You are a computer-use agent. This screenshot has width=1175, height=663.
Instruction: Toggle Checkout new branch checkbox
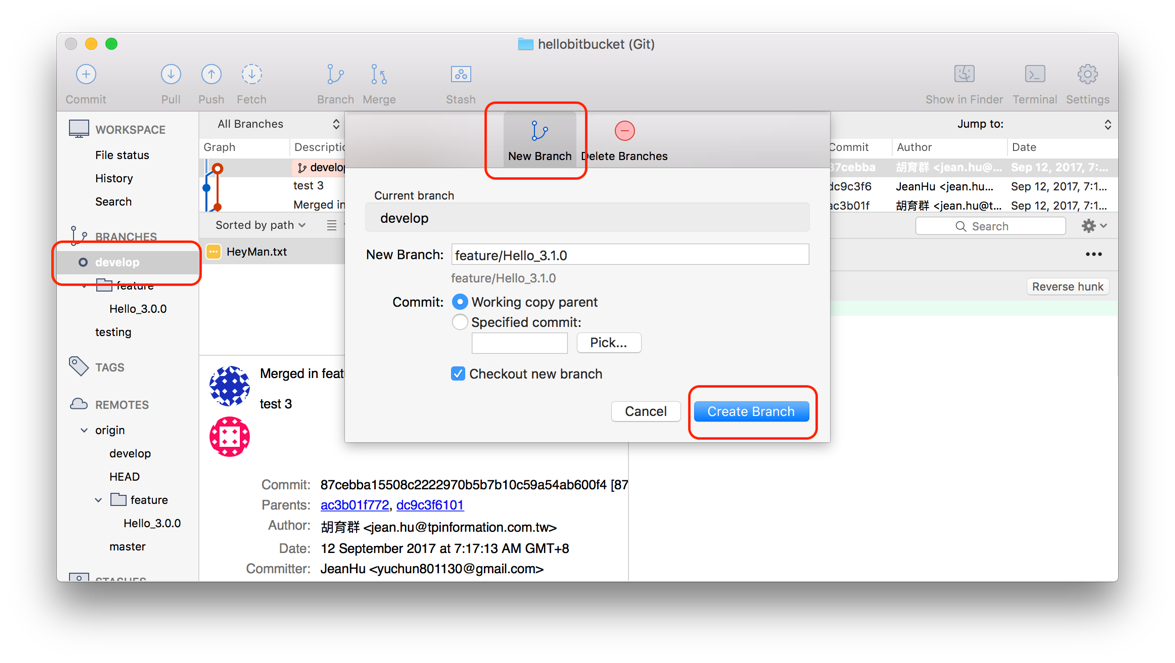click(x=458, y=374)
